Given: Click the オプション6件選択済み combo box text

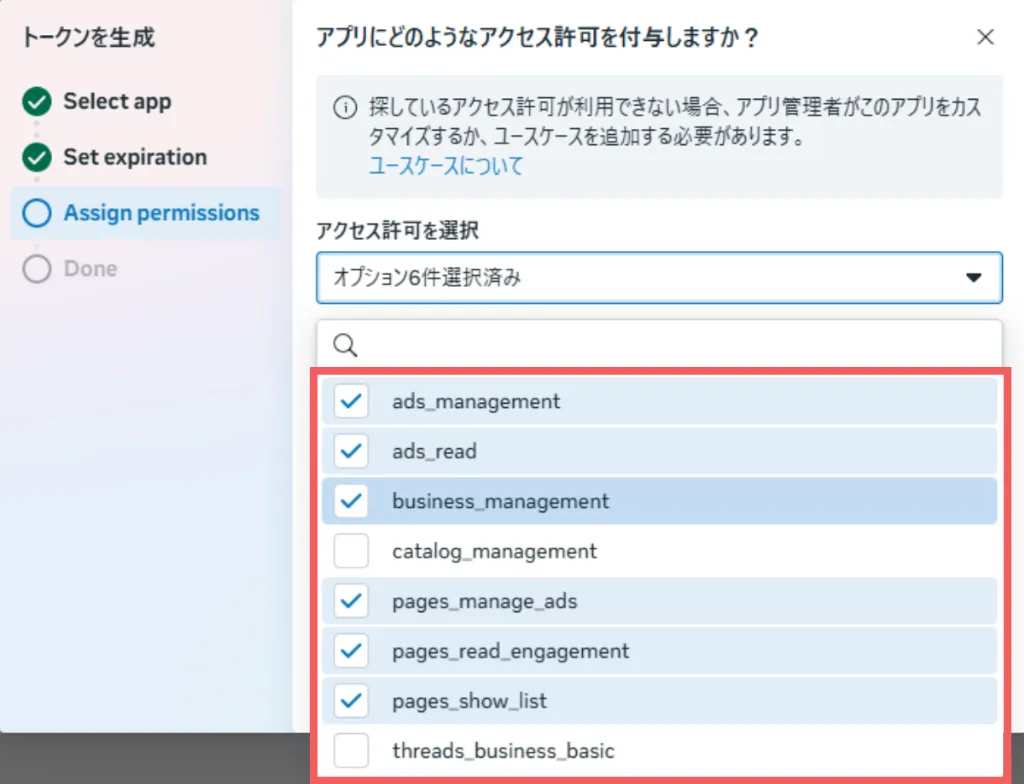Looking at the screenshot, I should (427, 278).
